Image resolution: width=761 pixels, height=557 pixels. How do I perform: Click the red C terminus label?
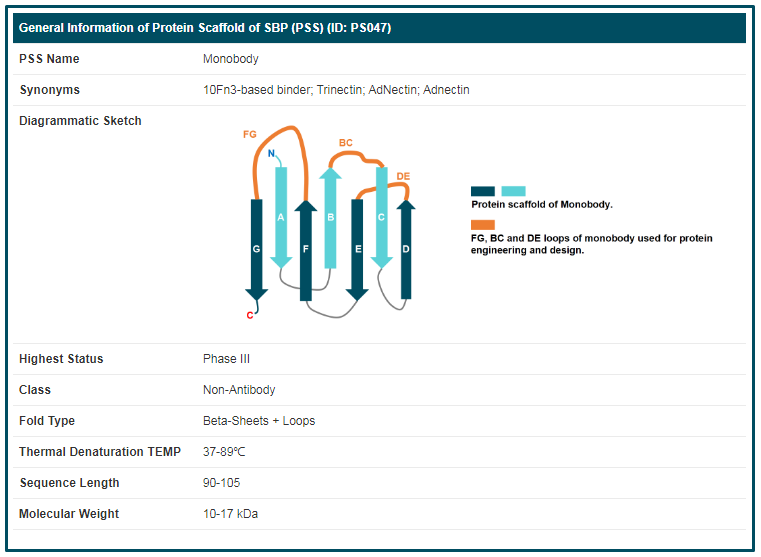pyautogui.click(x=250, y=315)
